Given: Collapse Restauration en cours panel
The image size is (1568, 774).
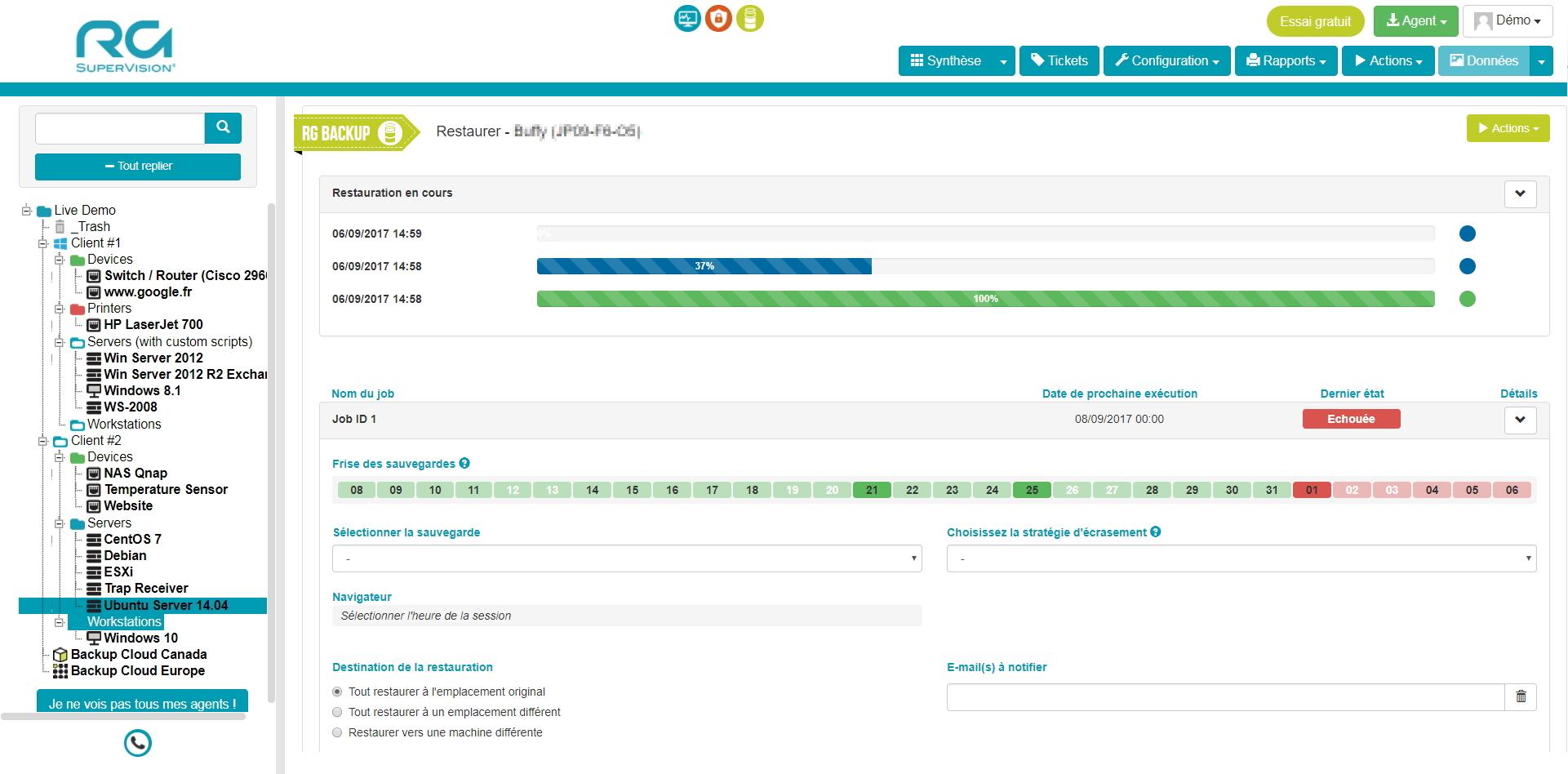Looking at the screenshot, I should point(1520,193).
